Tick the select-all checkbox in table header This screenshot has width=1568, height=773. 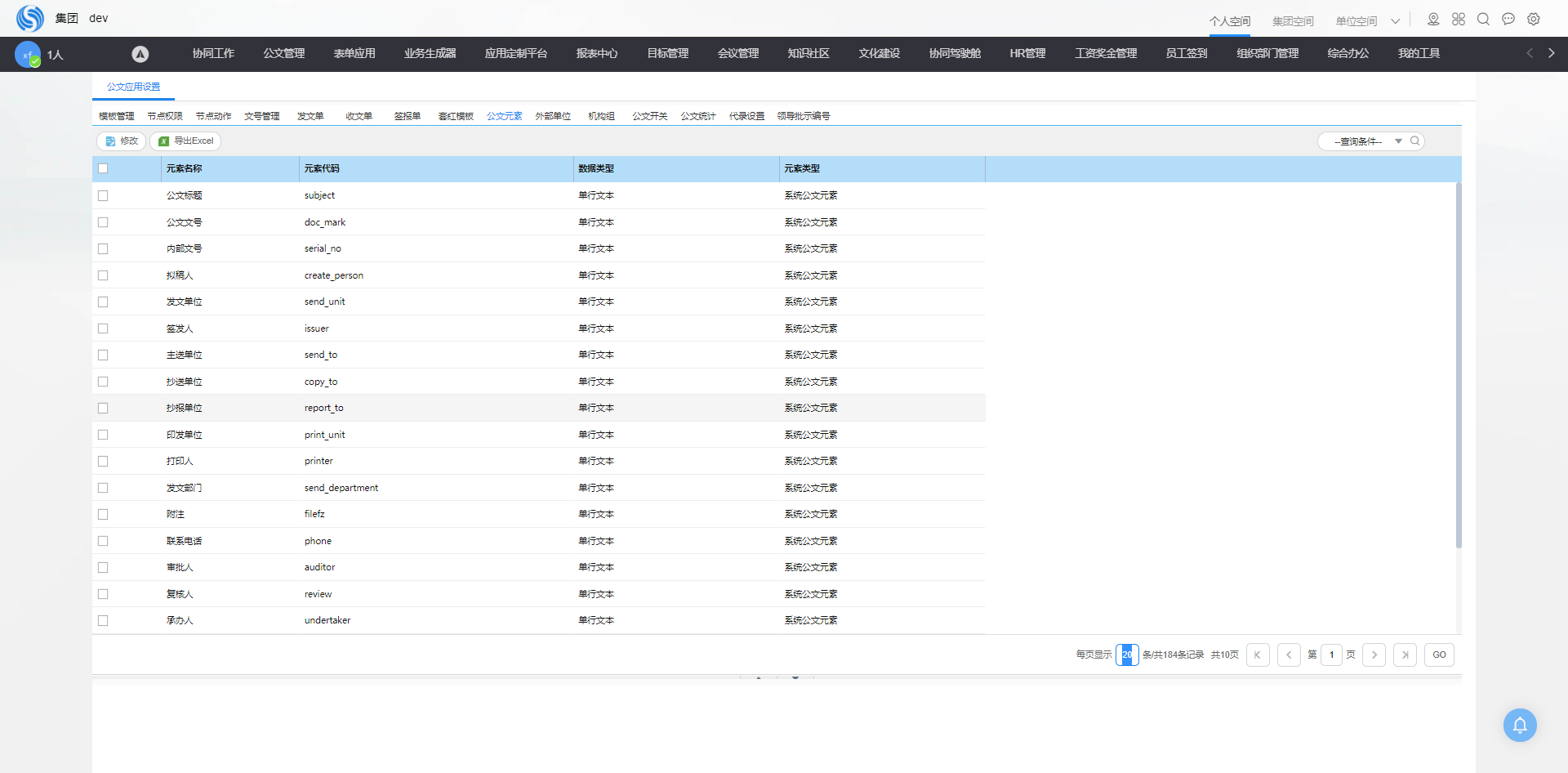[103, 169]
